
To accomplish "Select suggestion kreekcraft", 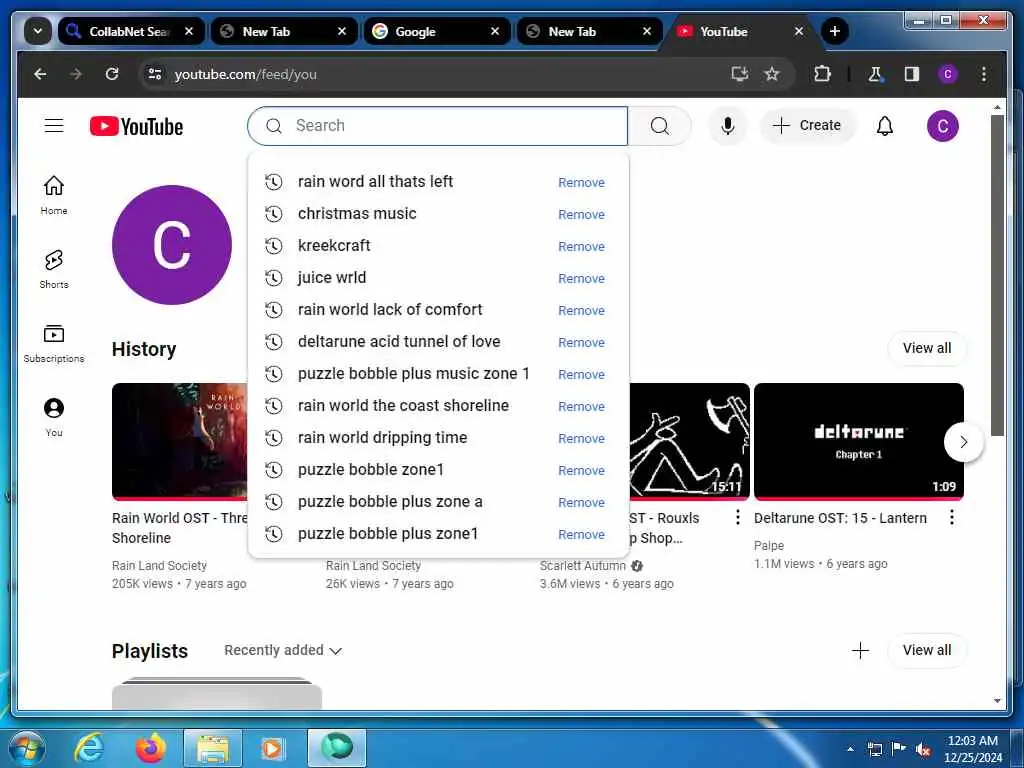I will 334,246.
